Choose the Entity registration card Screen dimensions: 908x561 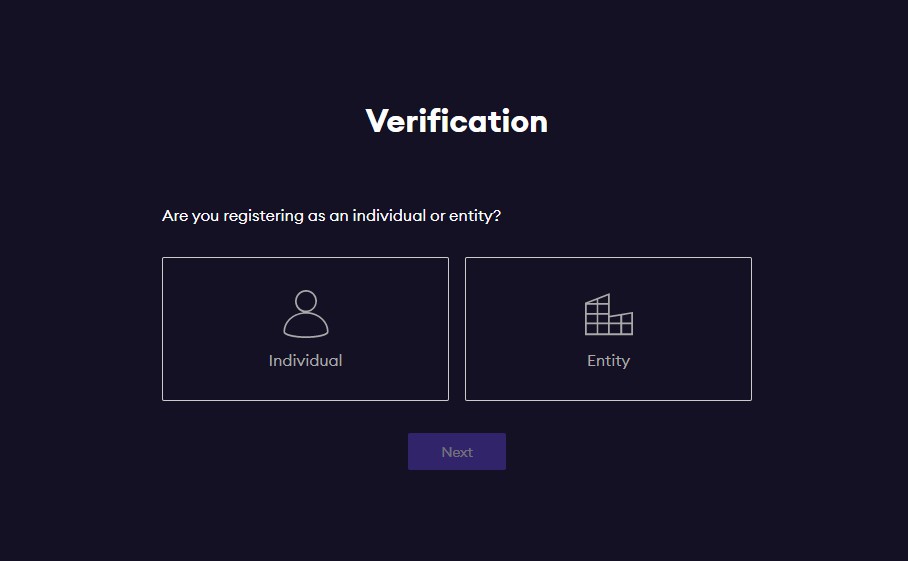608,329
